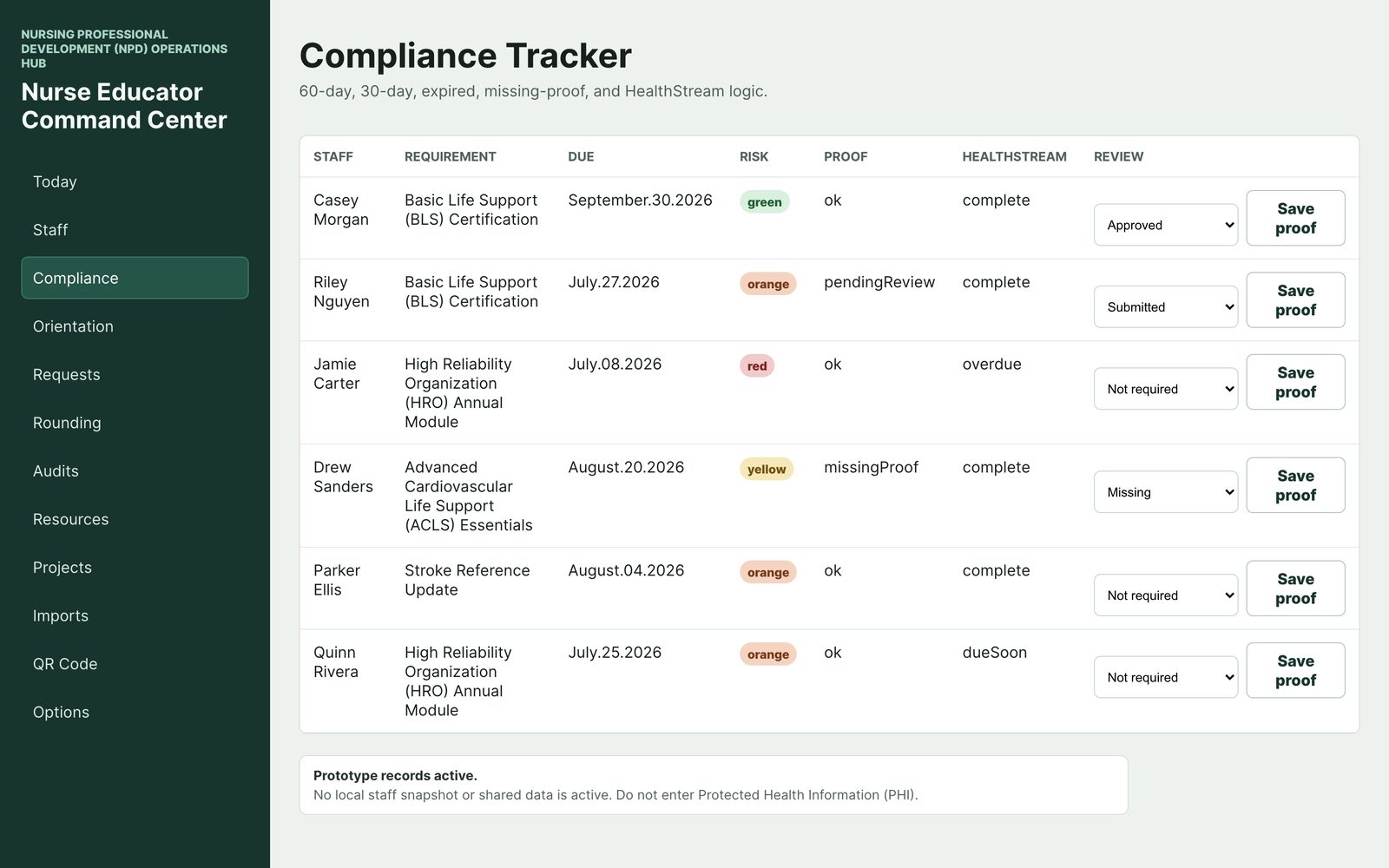Select the staff name Jamie Carter

[337, 374]
